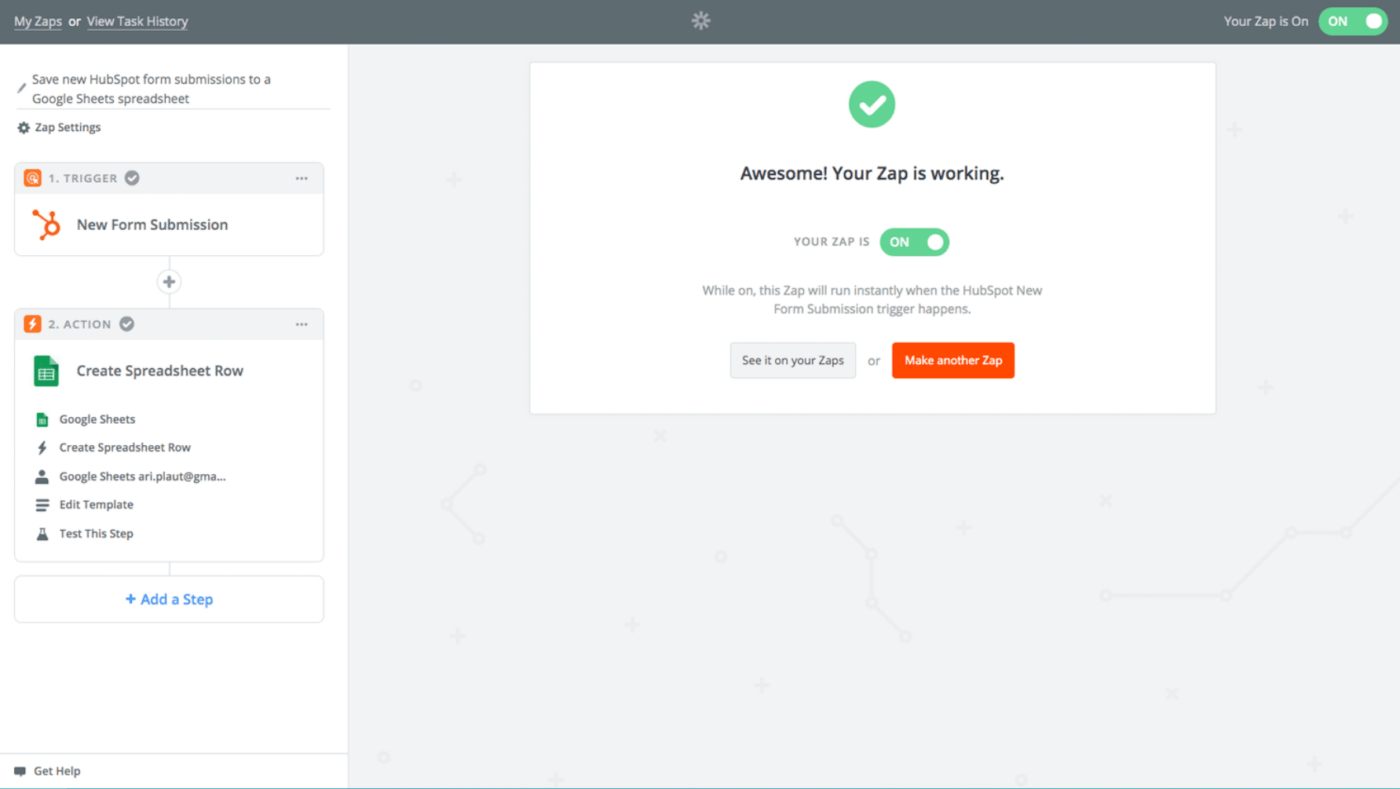
Task: Select the Google Sheets app menu item
Action: (x=97, y=420)
